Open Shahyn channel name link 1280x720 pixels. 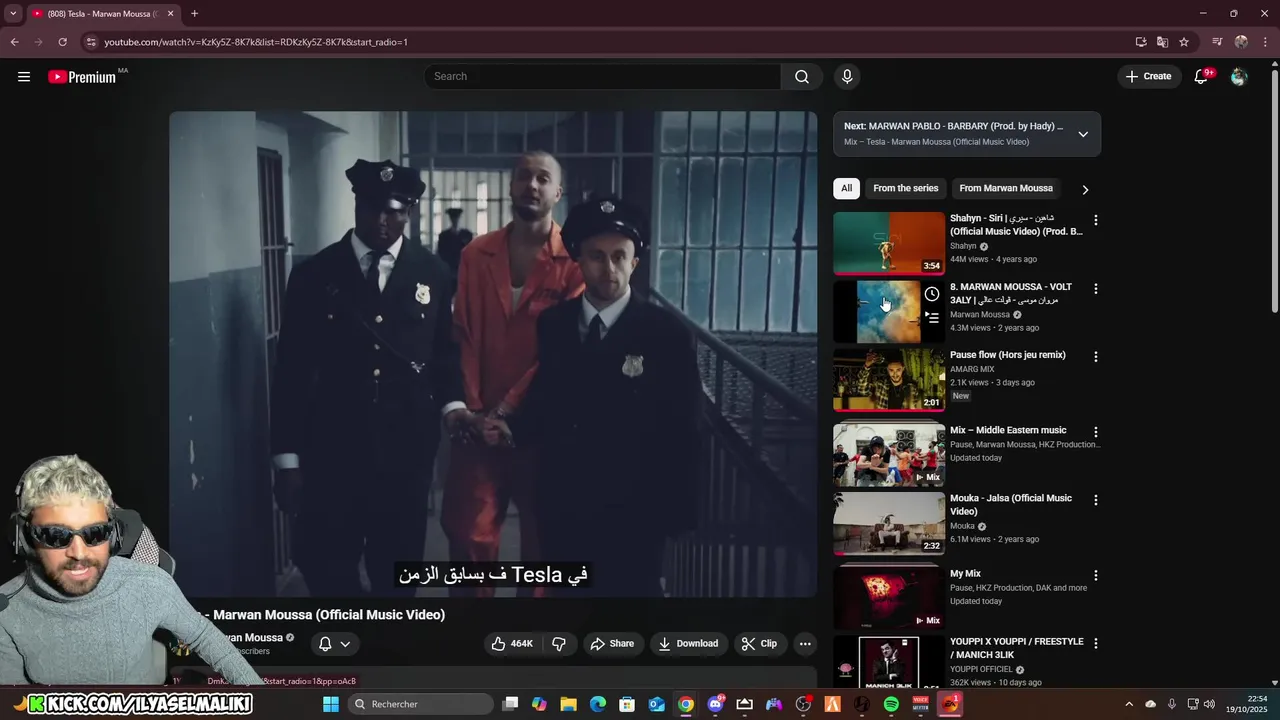963,246
